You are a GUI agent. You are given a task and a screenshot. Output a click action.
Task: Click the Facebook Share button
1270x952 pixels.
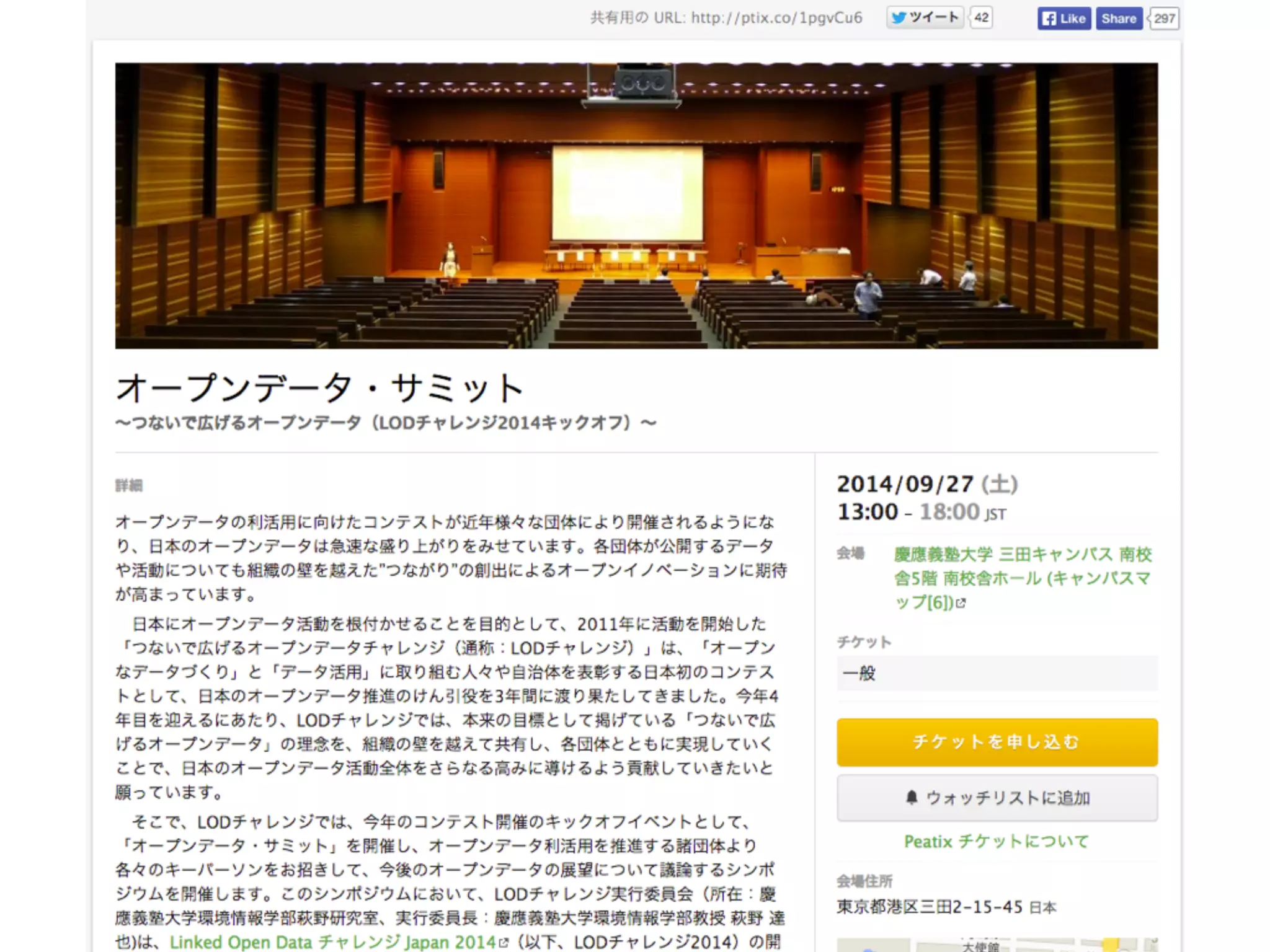click(x=1119, y=19)
